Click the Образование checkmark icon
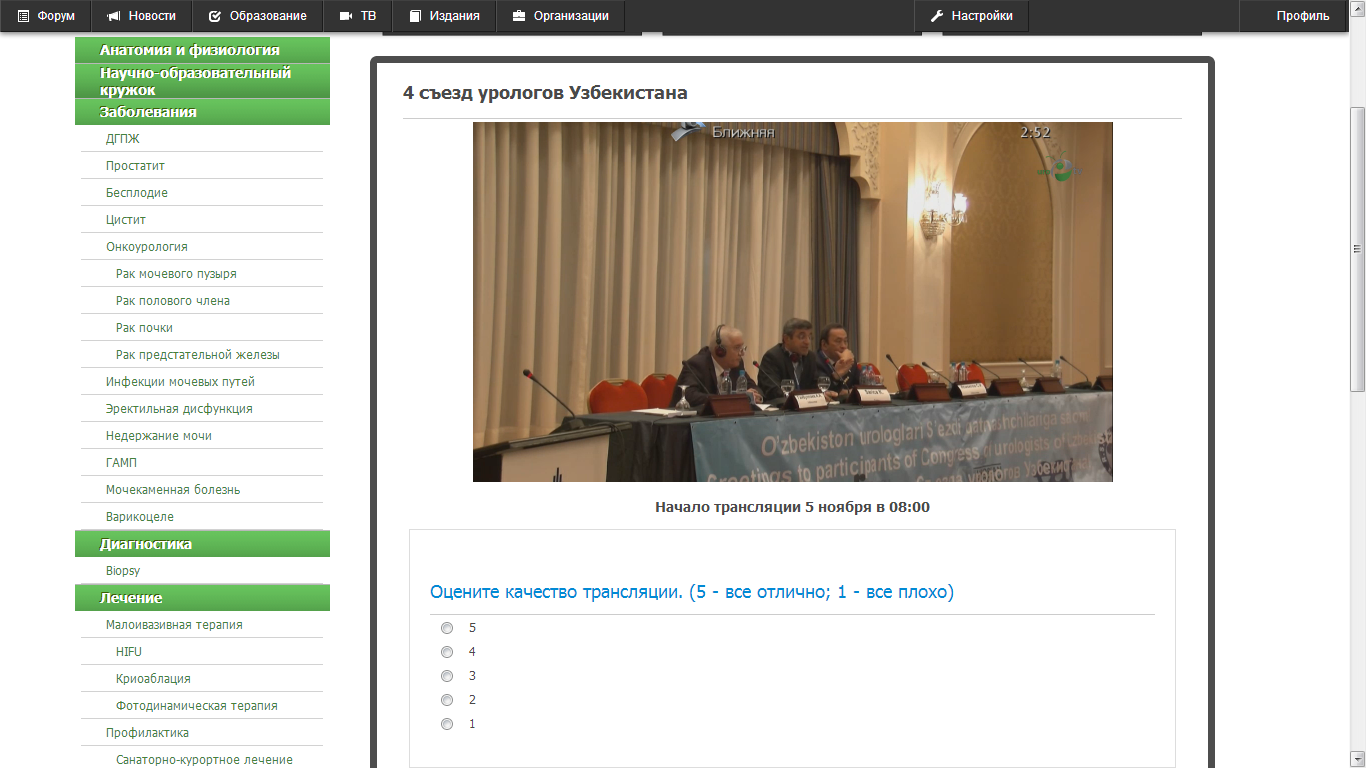Screen dimensions: 1366x768 coord(214,16)
